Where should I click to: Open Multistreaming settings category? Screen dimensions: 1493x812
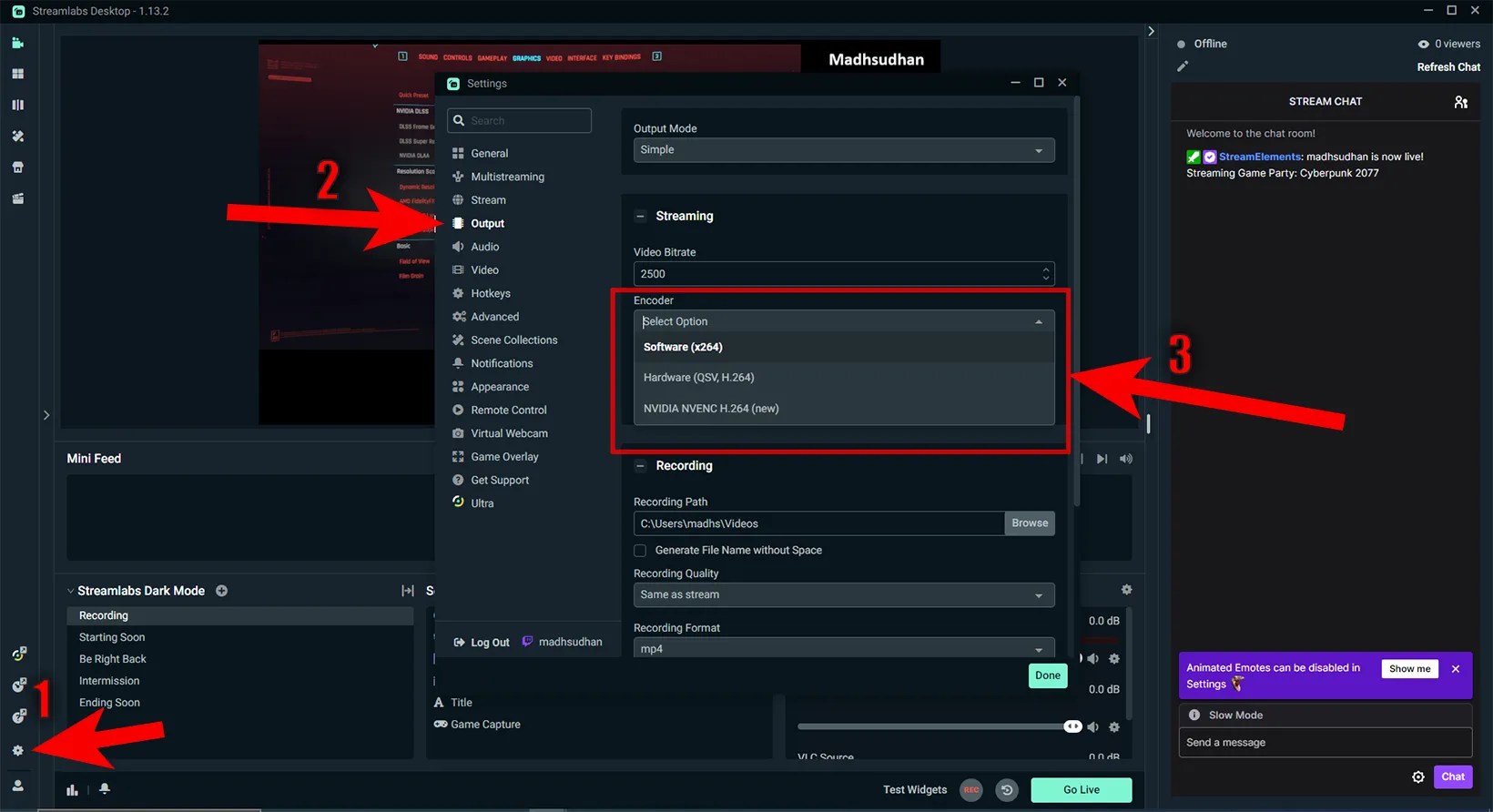[x=507, y=177]
